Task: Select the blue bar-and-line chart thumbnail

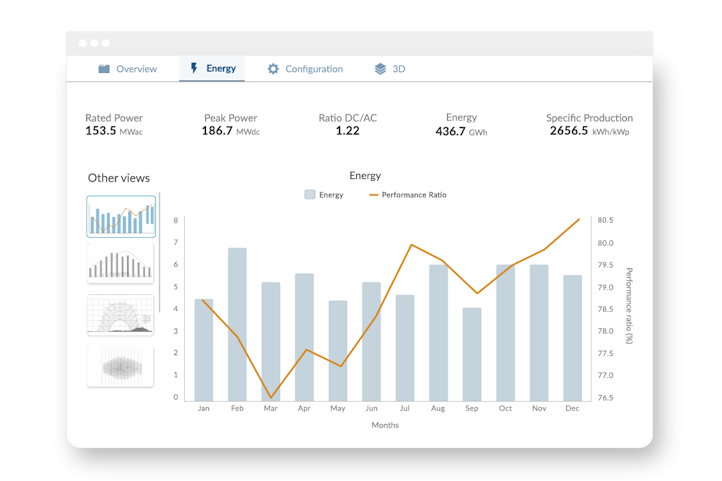Action: coord(121,216)
